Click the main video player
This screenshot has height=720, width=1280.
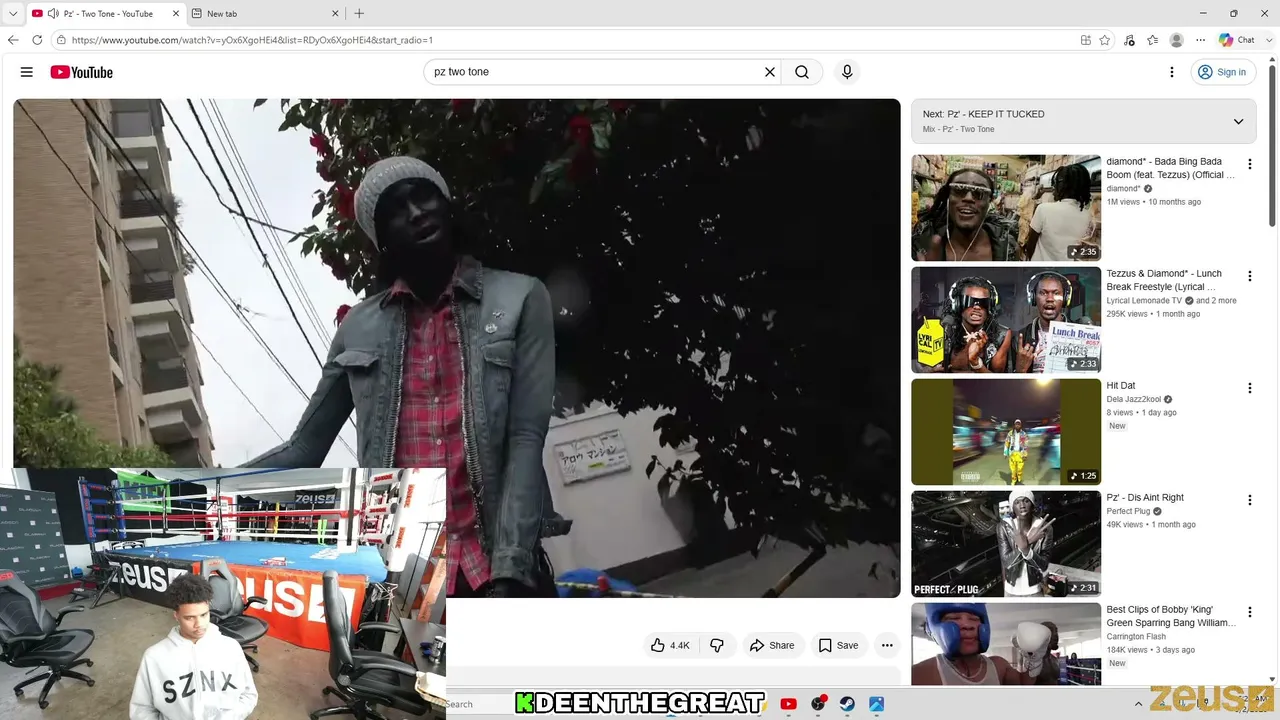coord(456,348)
